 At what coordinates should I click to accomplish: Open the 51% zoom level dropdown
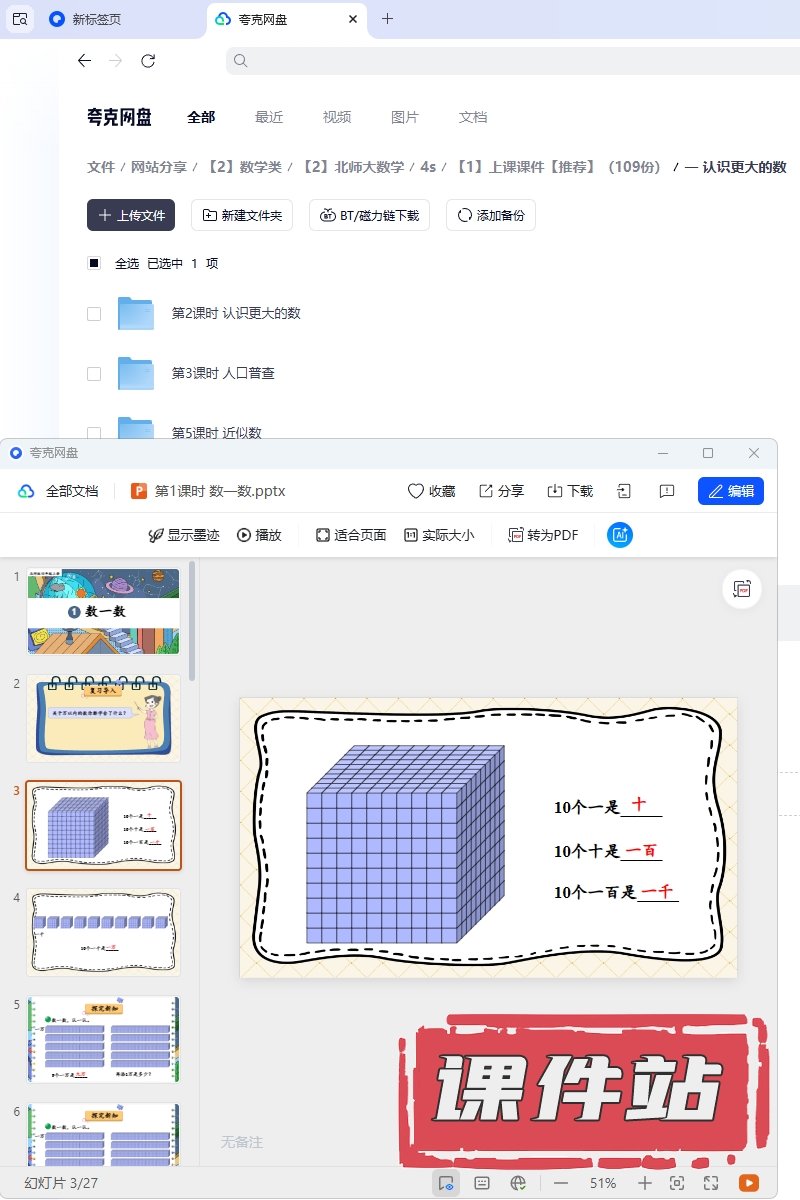tap(603, 1183)
